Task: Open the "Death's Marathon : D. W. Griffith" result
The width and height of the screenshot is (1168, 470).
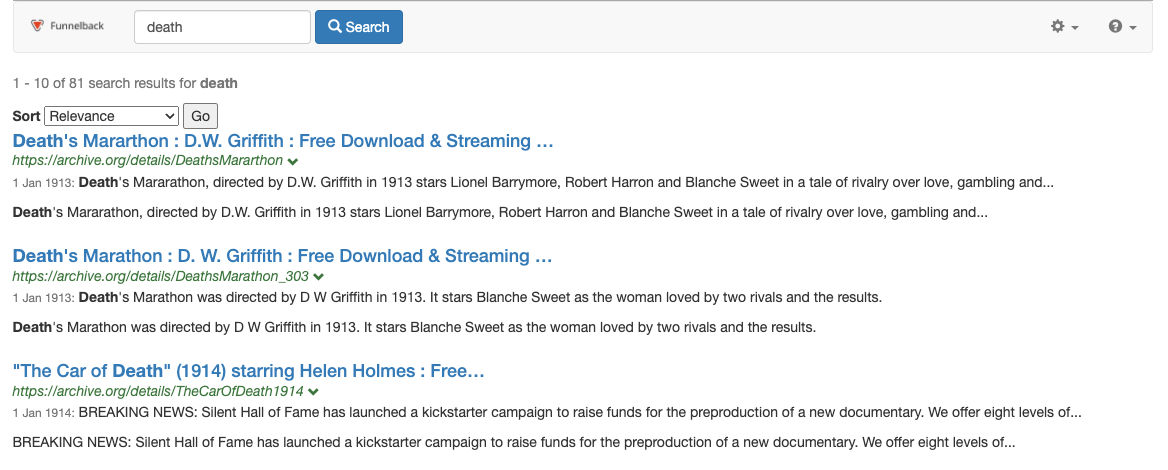Action: coord(282,256)
